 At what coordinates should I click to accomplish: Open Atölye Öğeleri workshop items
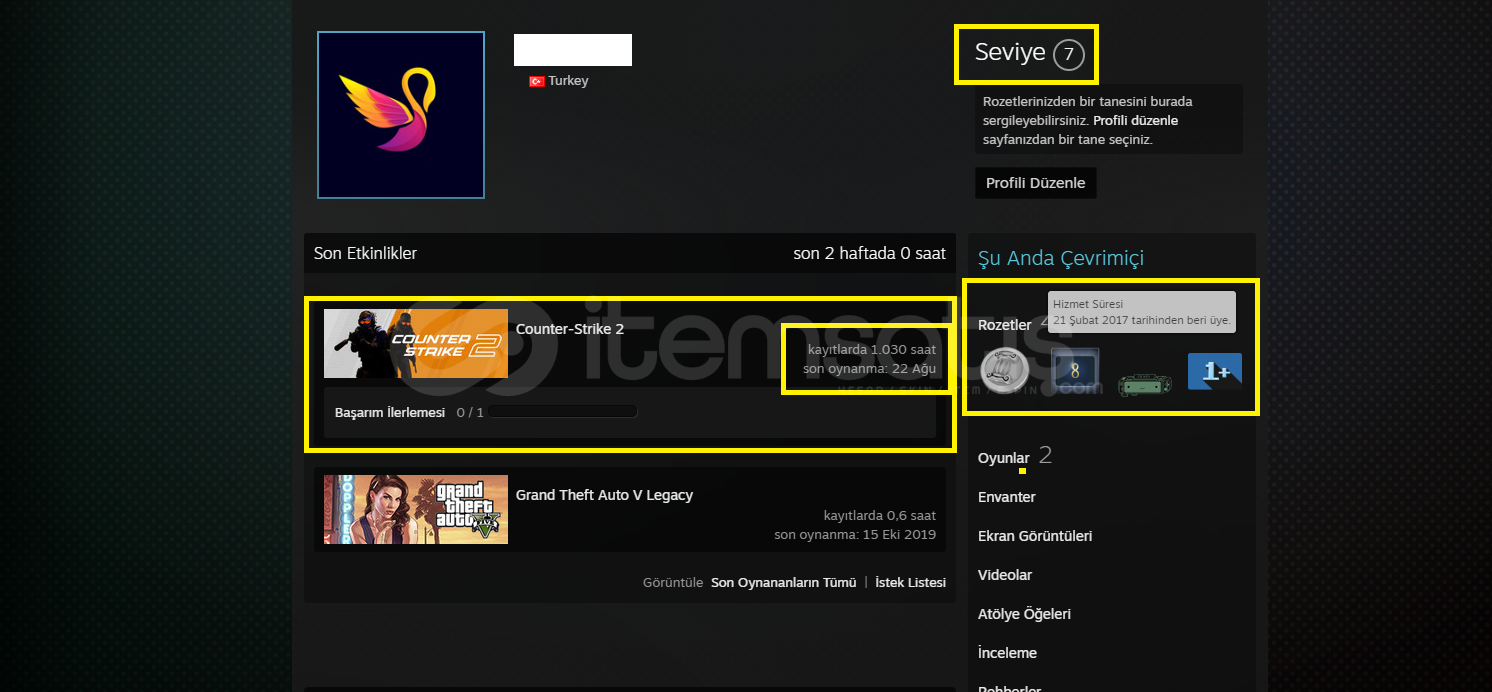click(1024, 614)
